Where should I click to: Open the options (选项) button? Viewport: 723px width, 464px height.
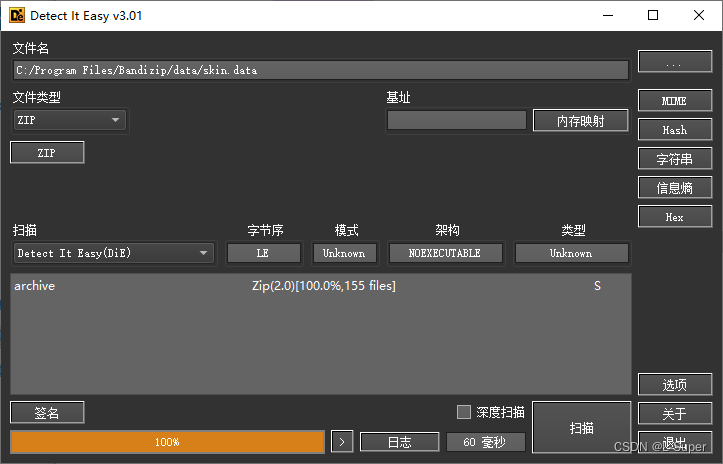[675, 384]
